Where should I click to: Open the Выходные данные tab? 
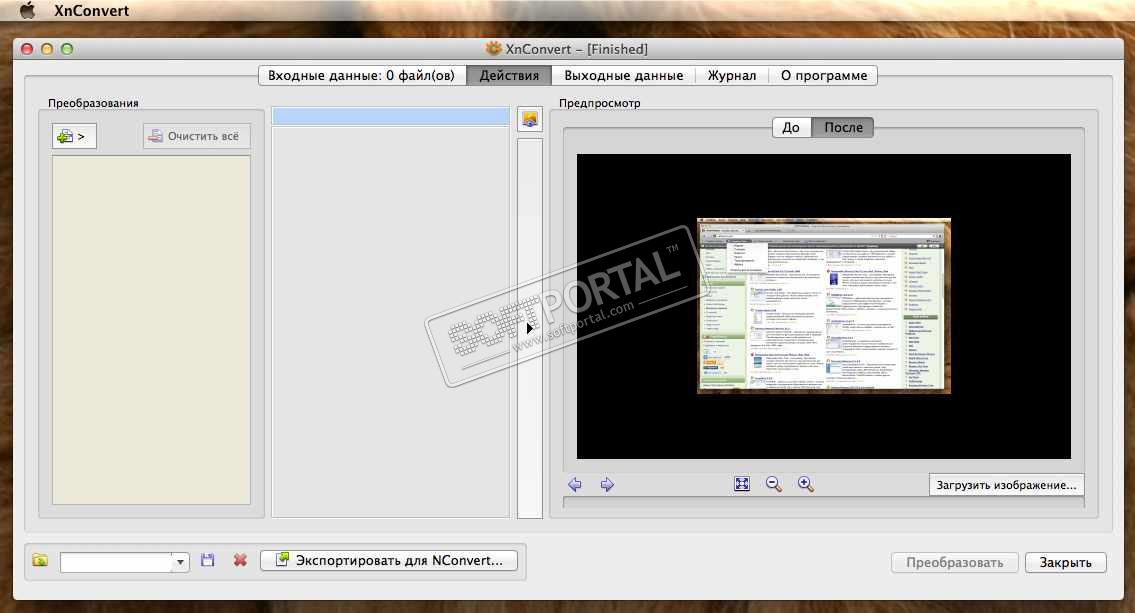click(623, 75)
